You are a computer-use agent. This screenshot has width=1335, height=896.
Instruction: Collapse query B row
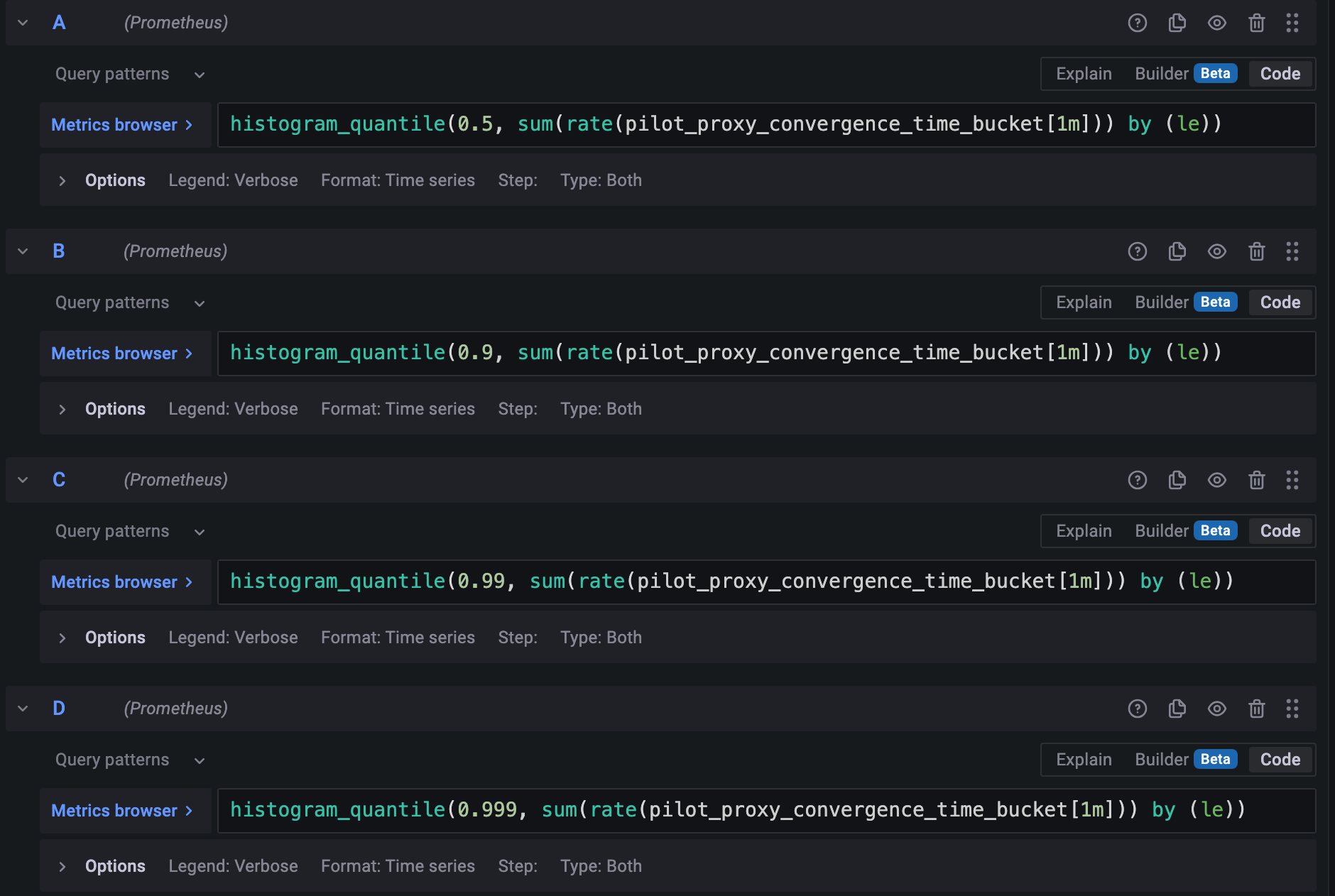click(23, 251)
